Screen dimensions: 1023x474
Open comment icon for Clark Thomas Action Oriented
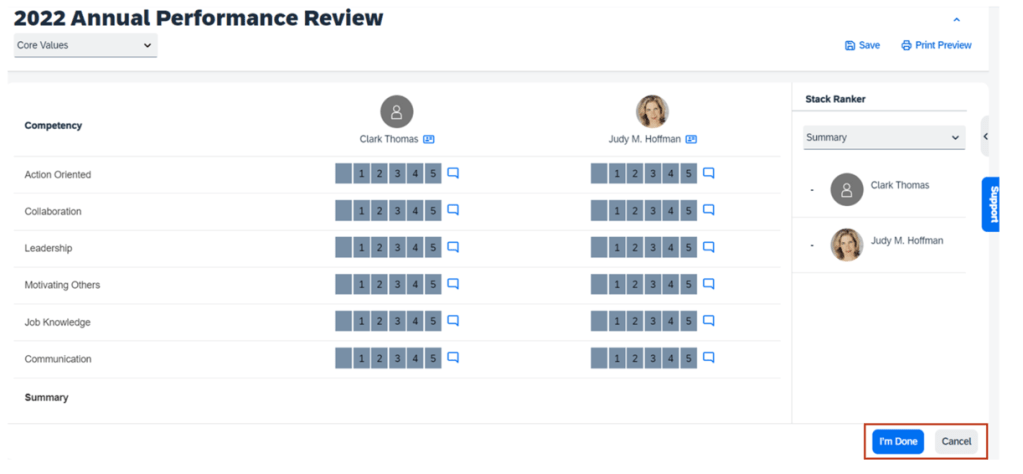point(453,173)
